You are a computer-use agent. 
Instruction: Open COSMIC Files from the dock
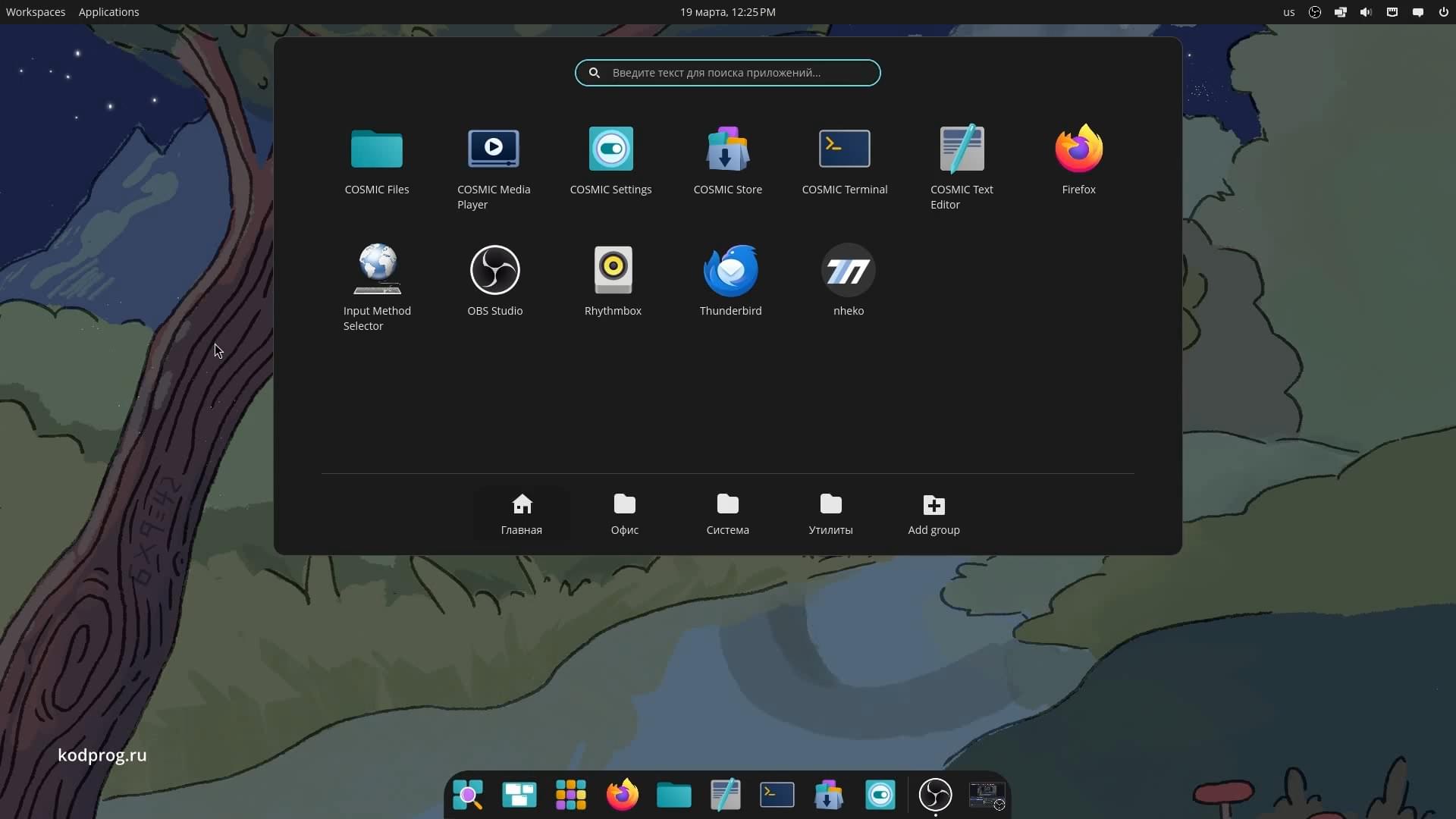pyautogui.click(x=674, y=795)
